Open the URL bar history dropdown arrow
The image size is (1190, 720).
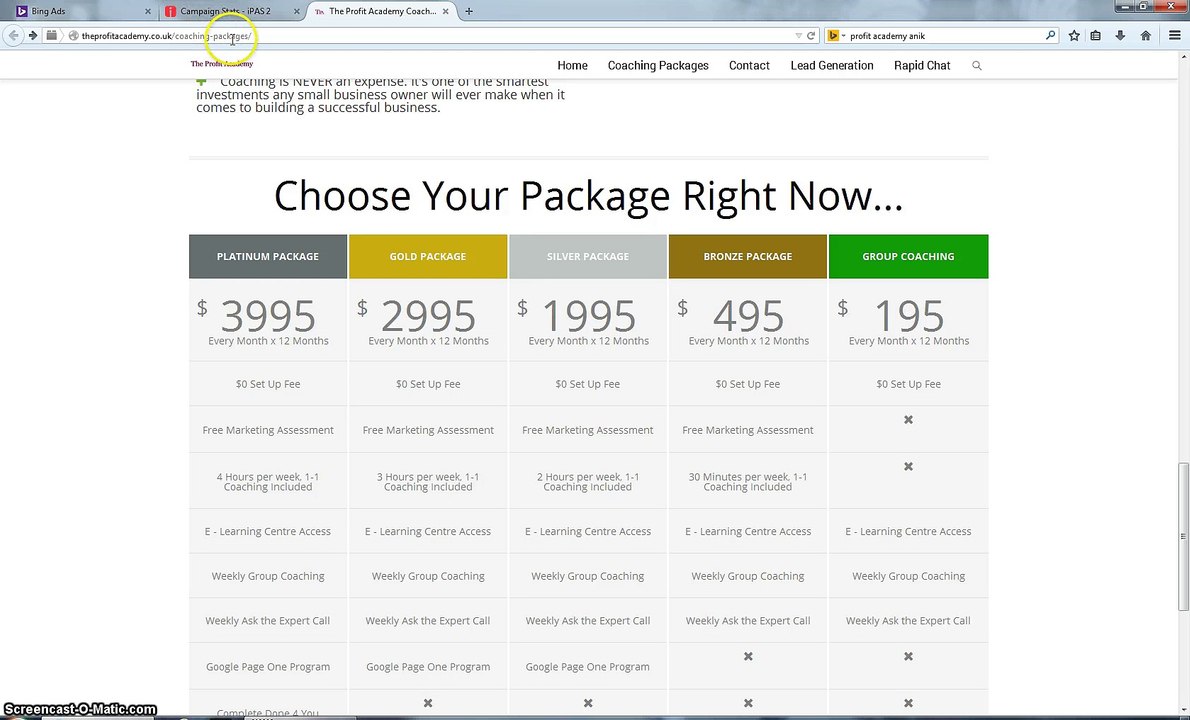pos(798,36)
